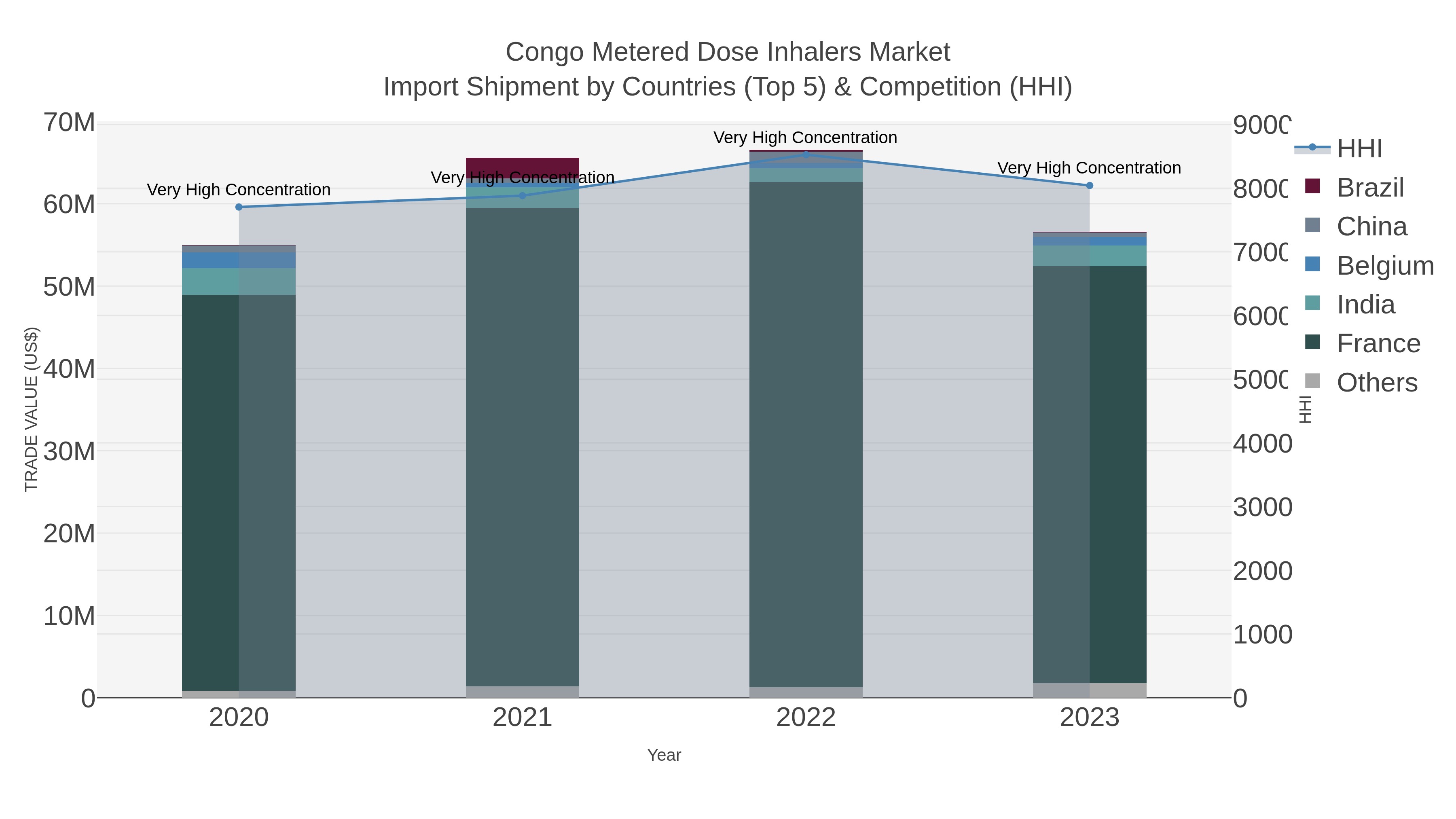This screenshot has width=1456, height=819.
Task: Click the Year axis title
Action: pos(664,755)
